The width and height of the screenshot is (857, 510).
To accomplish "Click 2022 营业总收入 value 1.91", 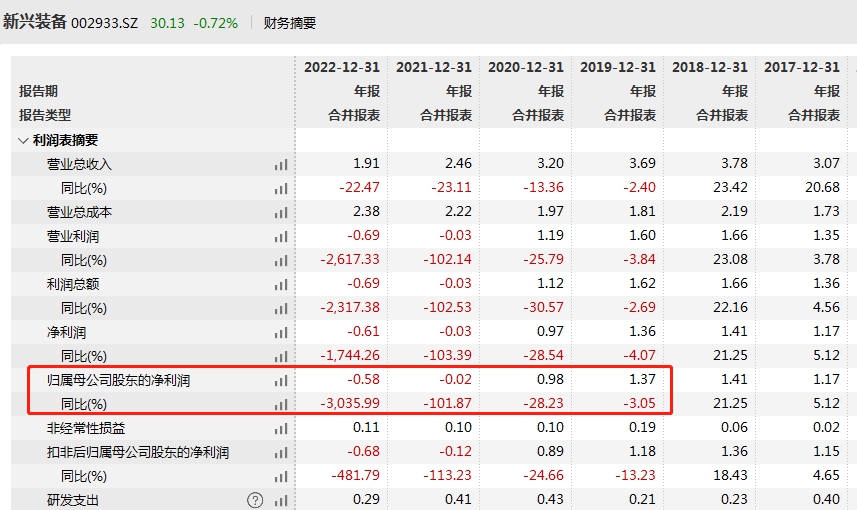I will 366,163.
